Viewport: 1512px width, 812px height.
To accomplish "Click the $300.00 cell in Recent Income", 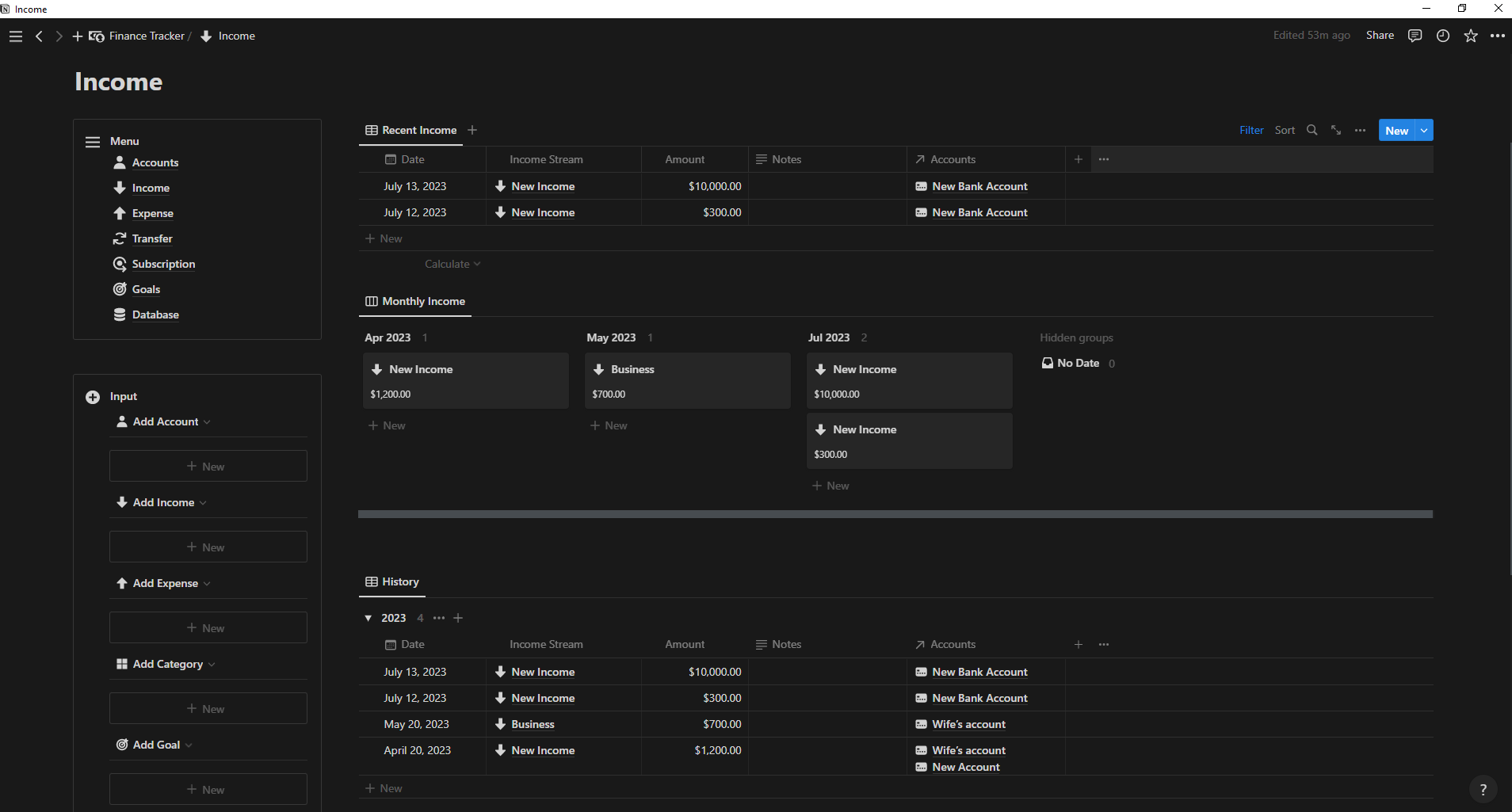I will [695, 212].
